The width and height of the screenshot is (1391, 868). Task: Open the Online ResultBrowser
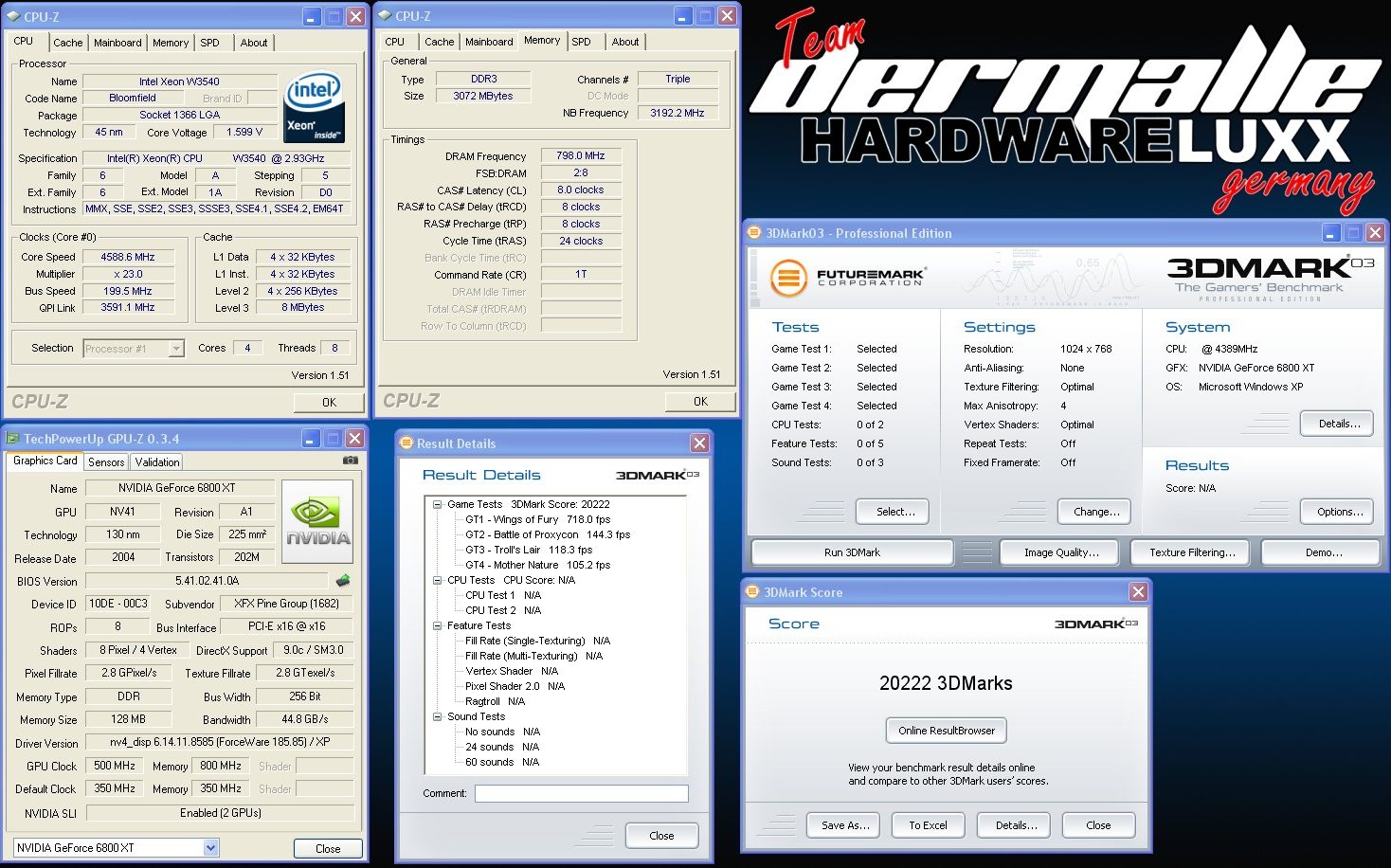click(x=946, y=731)
